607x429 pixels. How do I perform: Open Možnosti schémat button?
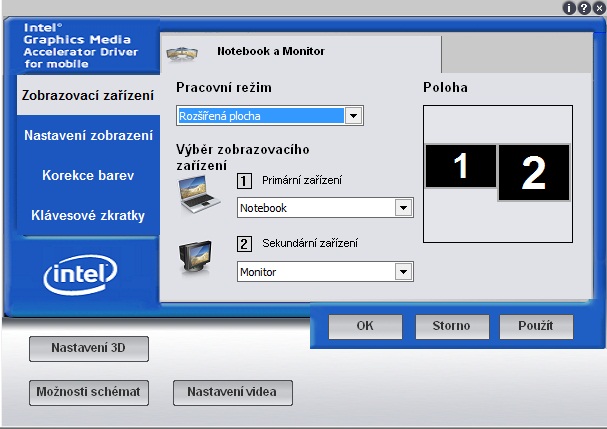point(89,392)
